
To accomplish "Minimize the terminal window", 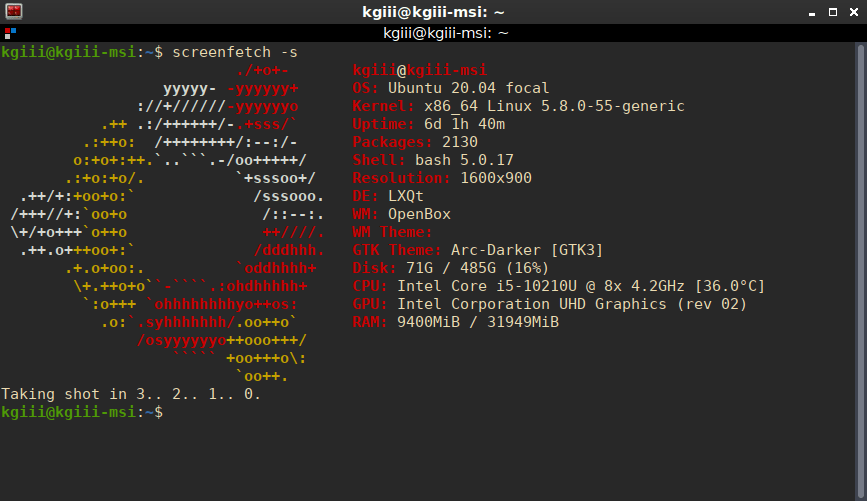I will pyautogui.click(x=812, y=12).
